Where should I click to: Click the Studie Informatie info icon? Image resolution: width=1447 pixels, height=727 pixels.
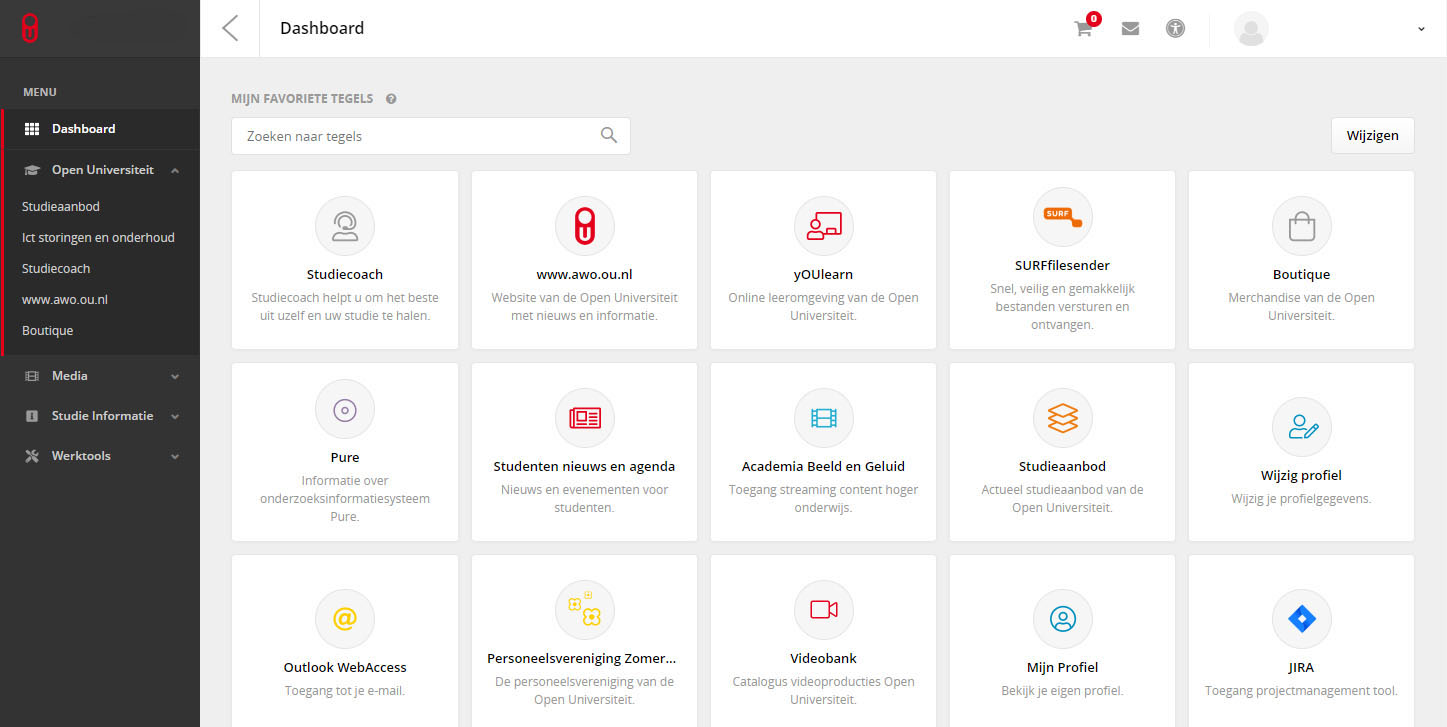31,416
